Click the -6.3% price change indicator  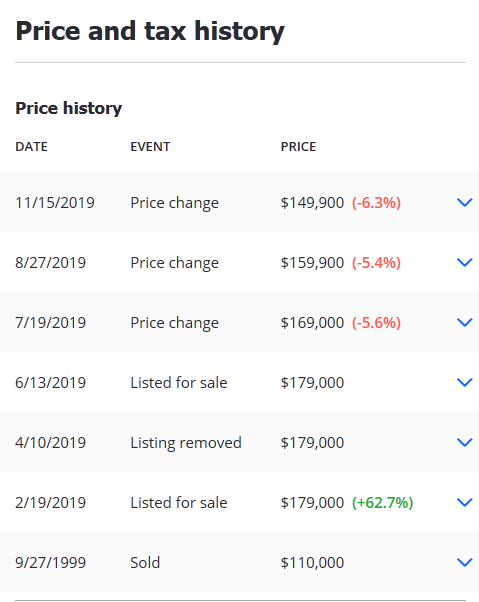(377, 203)
